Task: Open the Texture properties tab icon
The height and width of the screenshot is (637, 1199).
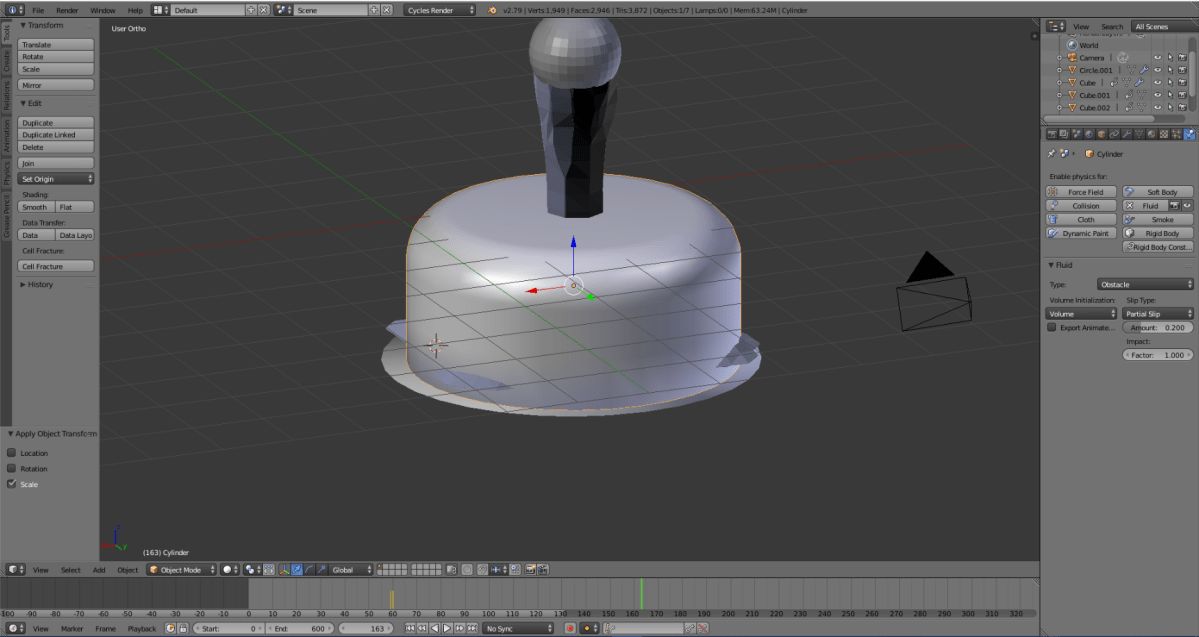Action: (1164, 134)
